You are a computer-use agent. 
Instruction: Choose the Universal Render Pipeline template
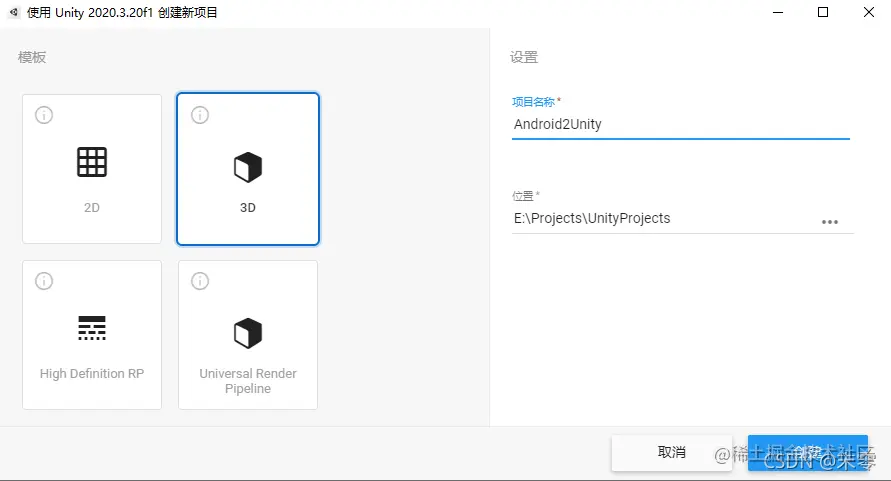pos(248,335)
